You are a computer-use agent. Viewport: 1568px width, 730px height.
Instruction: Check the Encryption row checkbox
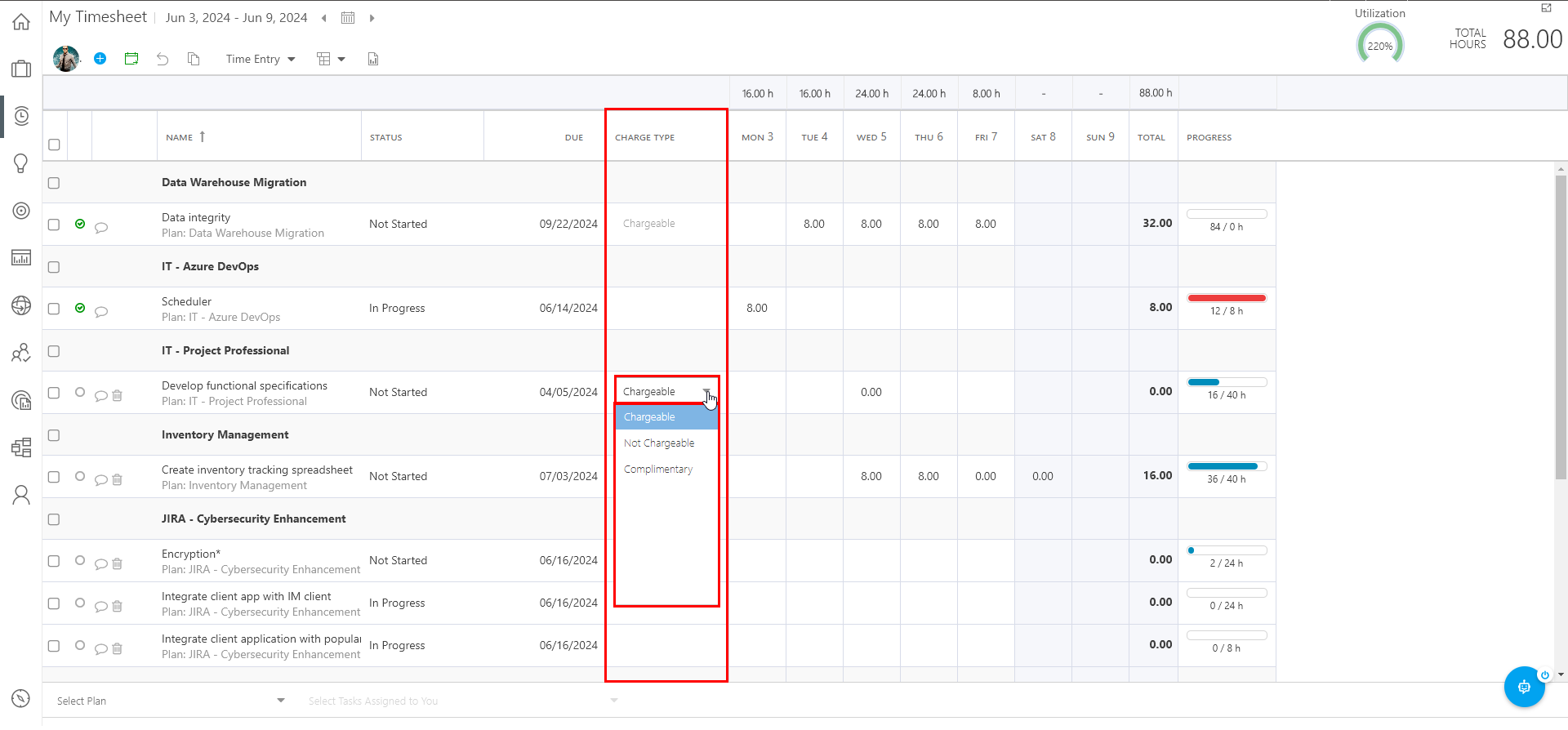pyautogui.click(x=54, y=561)
